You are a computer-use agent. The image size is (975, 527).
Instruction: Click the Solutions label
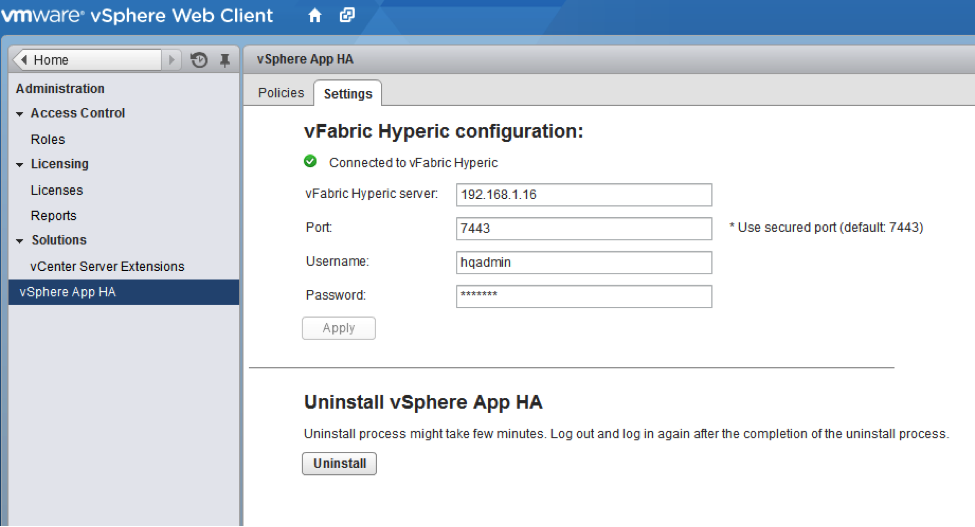59,240
